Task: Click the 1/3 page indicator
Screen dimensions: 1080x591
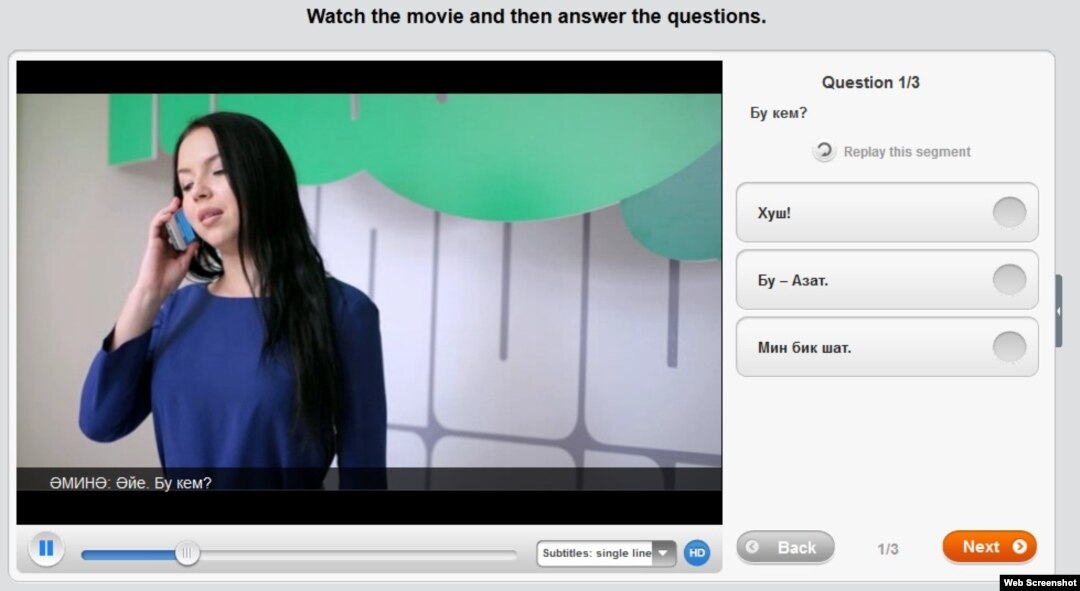Action: coord(888,549)
